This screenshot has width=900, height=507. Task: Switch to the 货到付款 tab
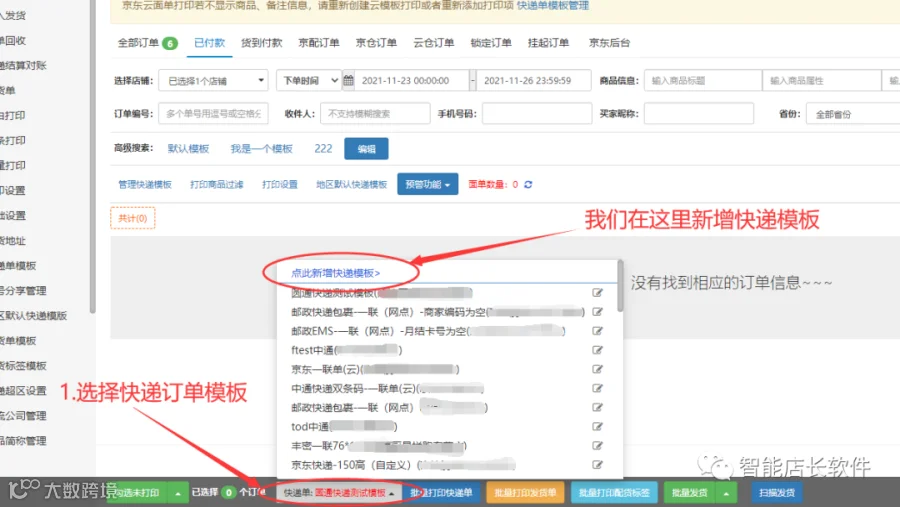261,43
